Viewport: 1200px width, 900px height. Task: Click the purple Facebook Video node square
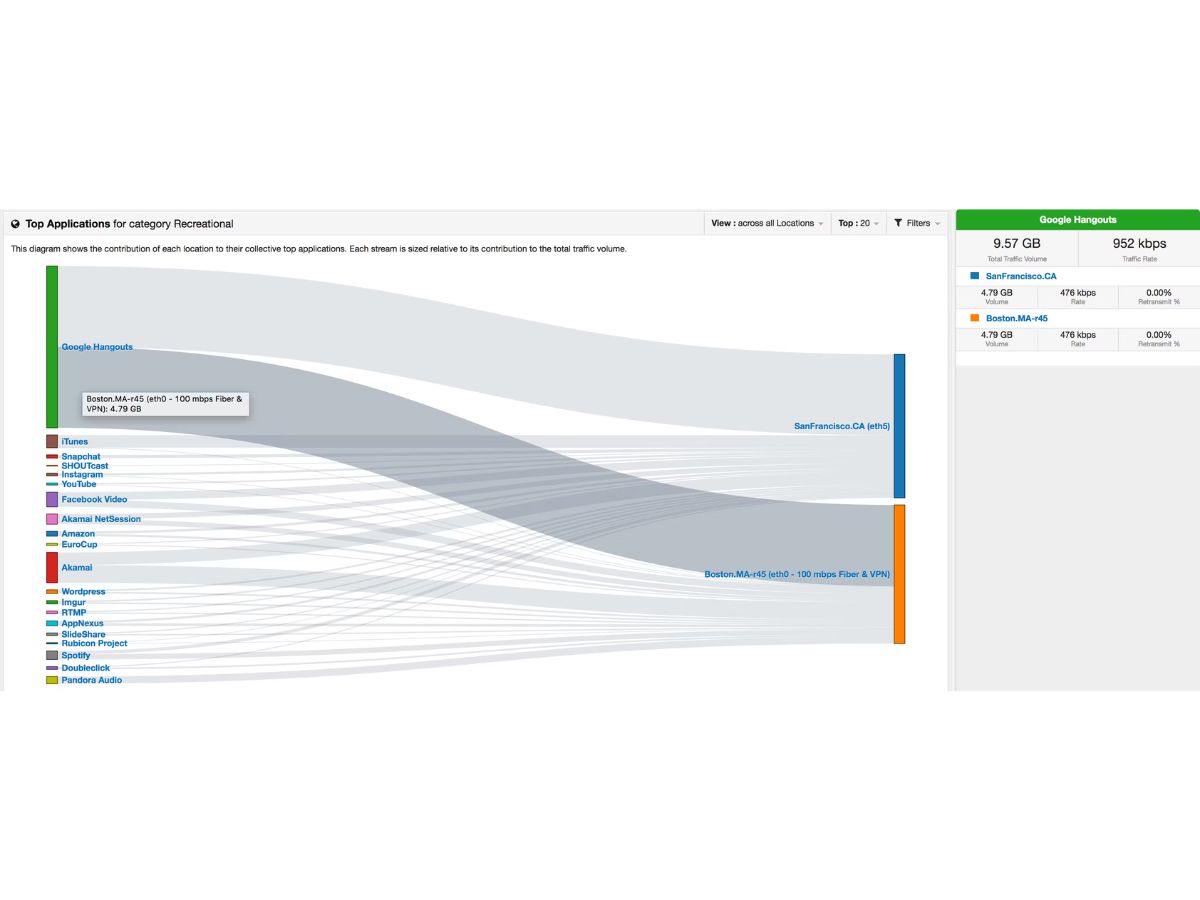pyautogui.click(x=52, y=499)
